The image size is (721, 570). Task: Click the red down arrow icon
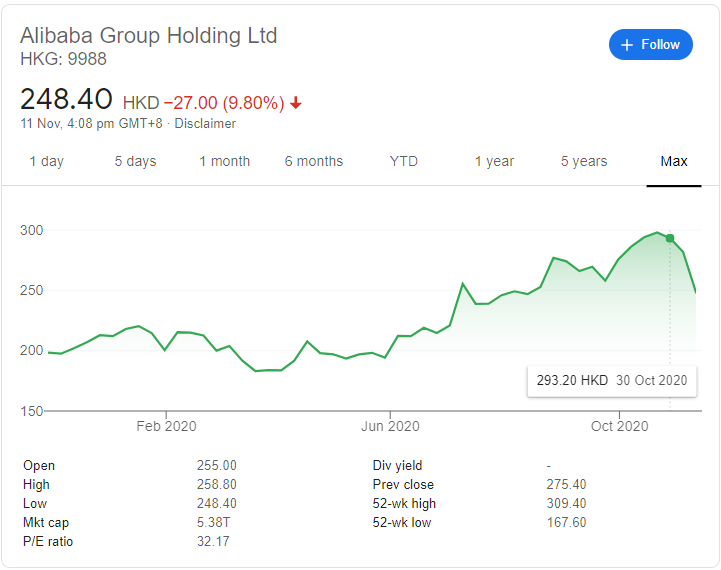point(296,103)
